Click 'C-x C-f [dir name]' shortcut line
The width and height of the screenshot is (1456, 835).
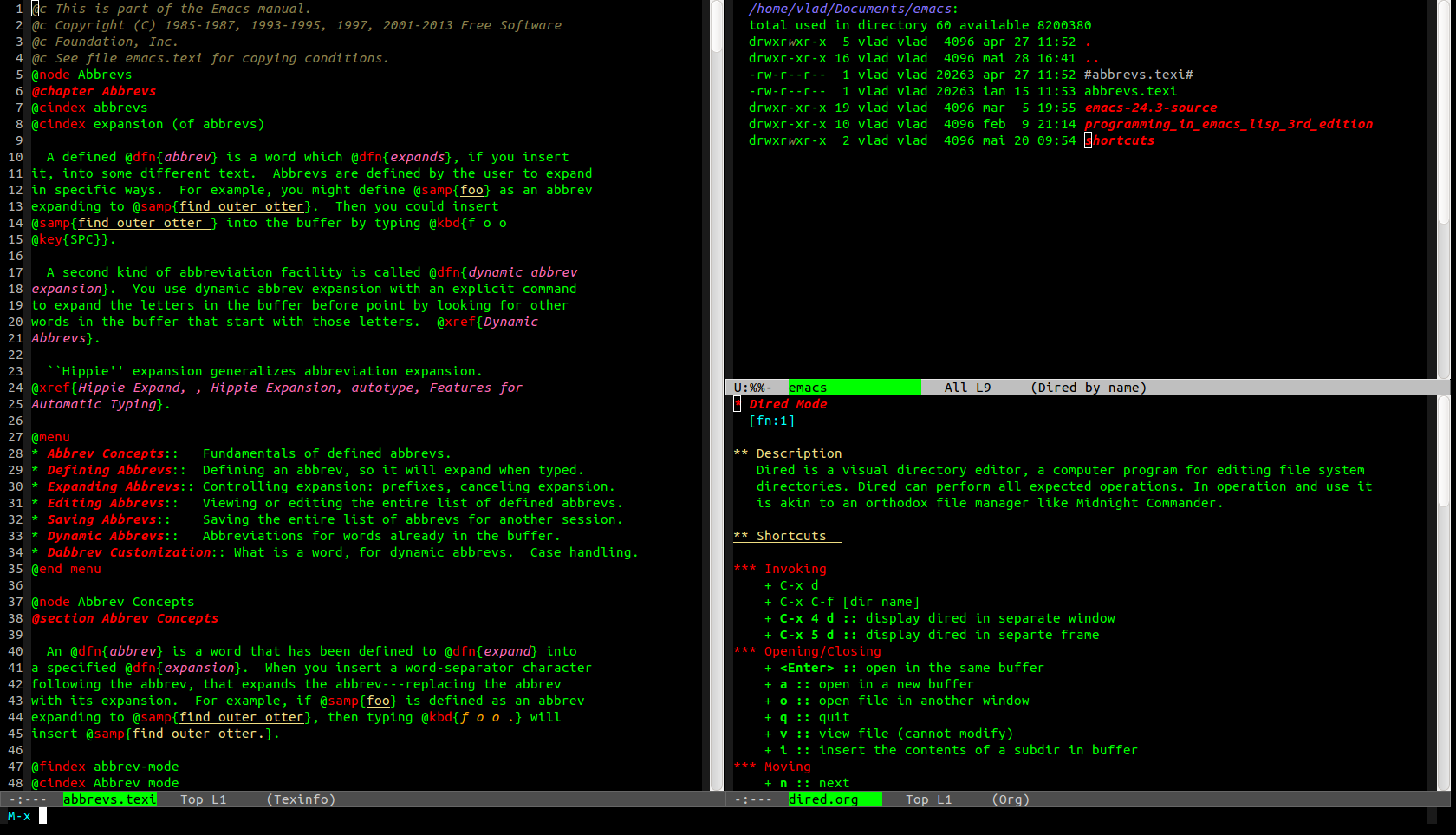click(x=842, y=602)
